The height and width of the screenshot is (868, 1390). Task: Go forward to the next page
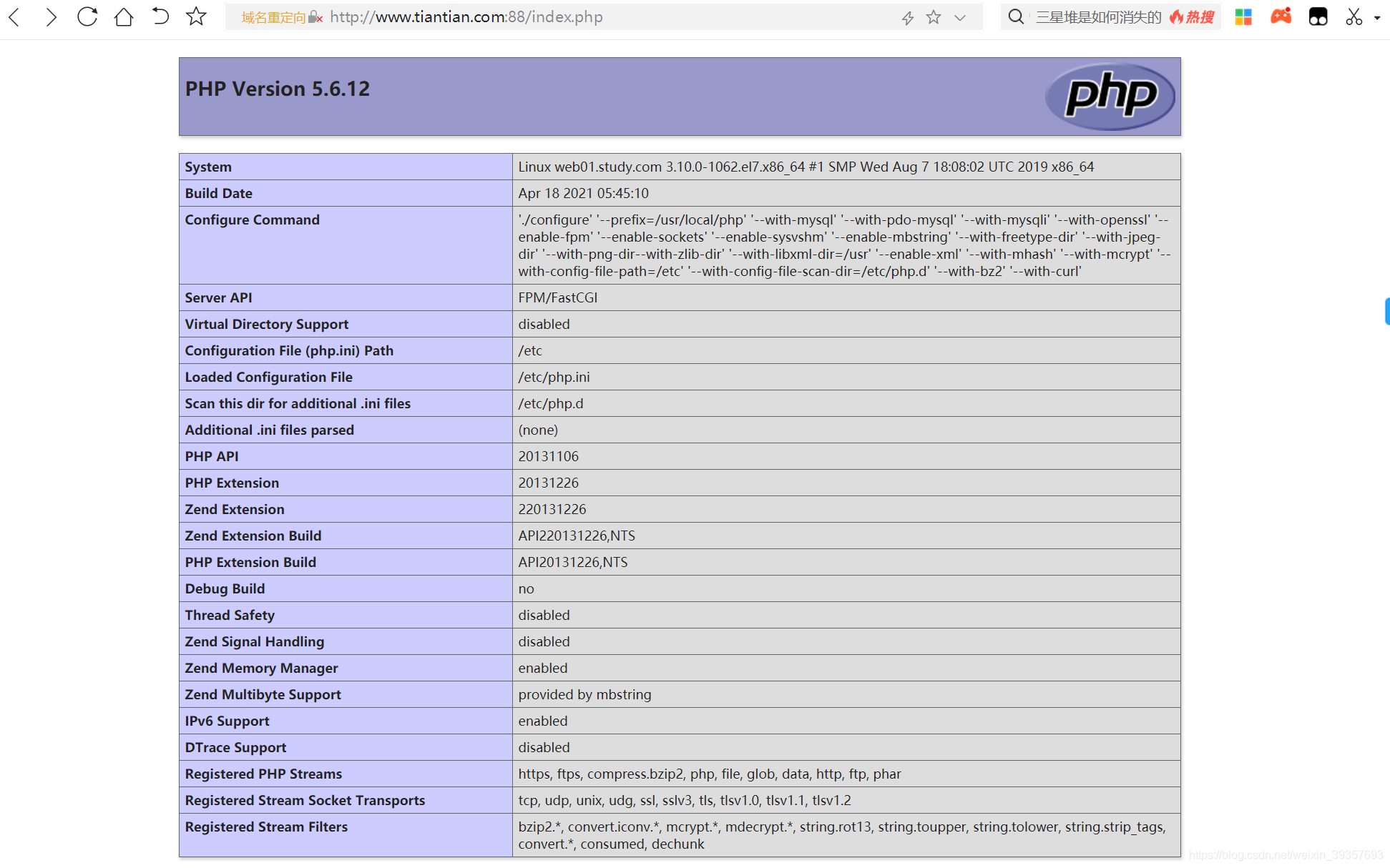51,17
